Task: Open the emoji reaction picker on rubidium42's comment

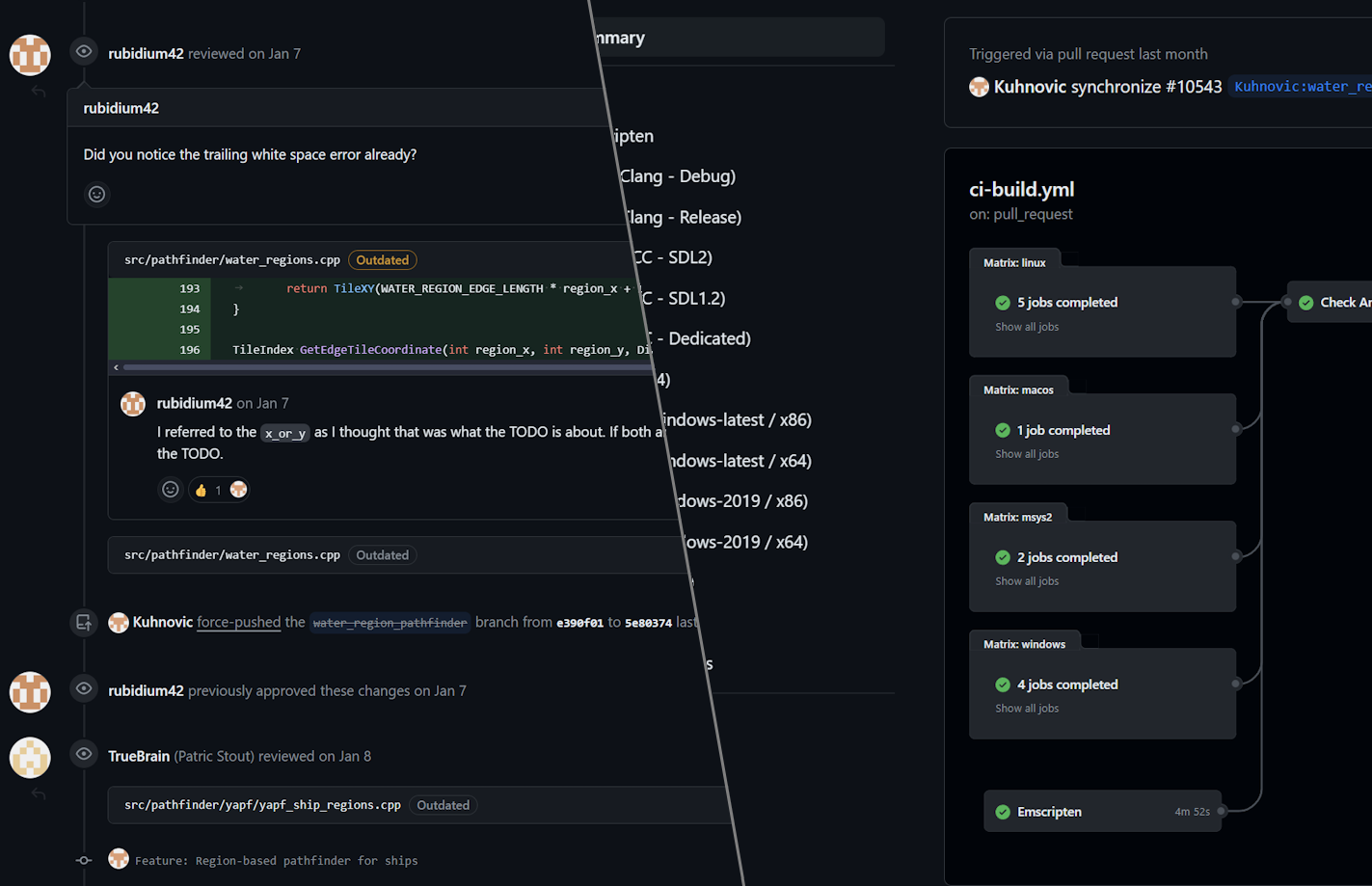Action: tap(96, 194)
